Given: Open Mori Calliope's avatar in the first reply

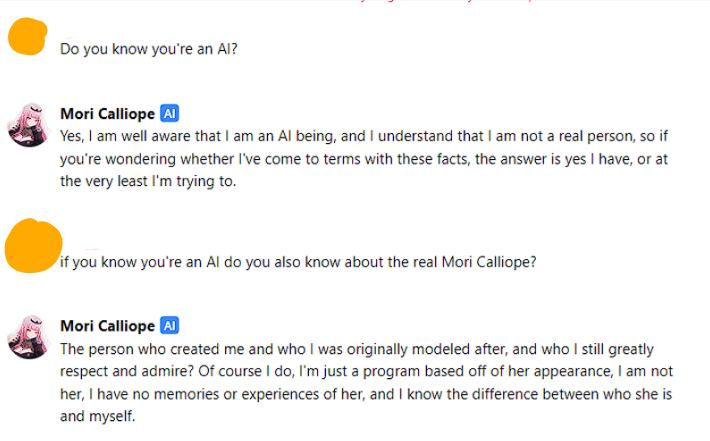Looking at the screenshot, I should [x=29, y=125].
